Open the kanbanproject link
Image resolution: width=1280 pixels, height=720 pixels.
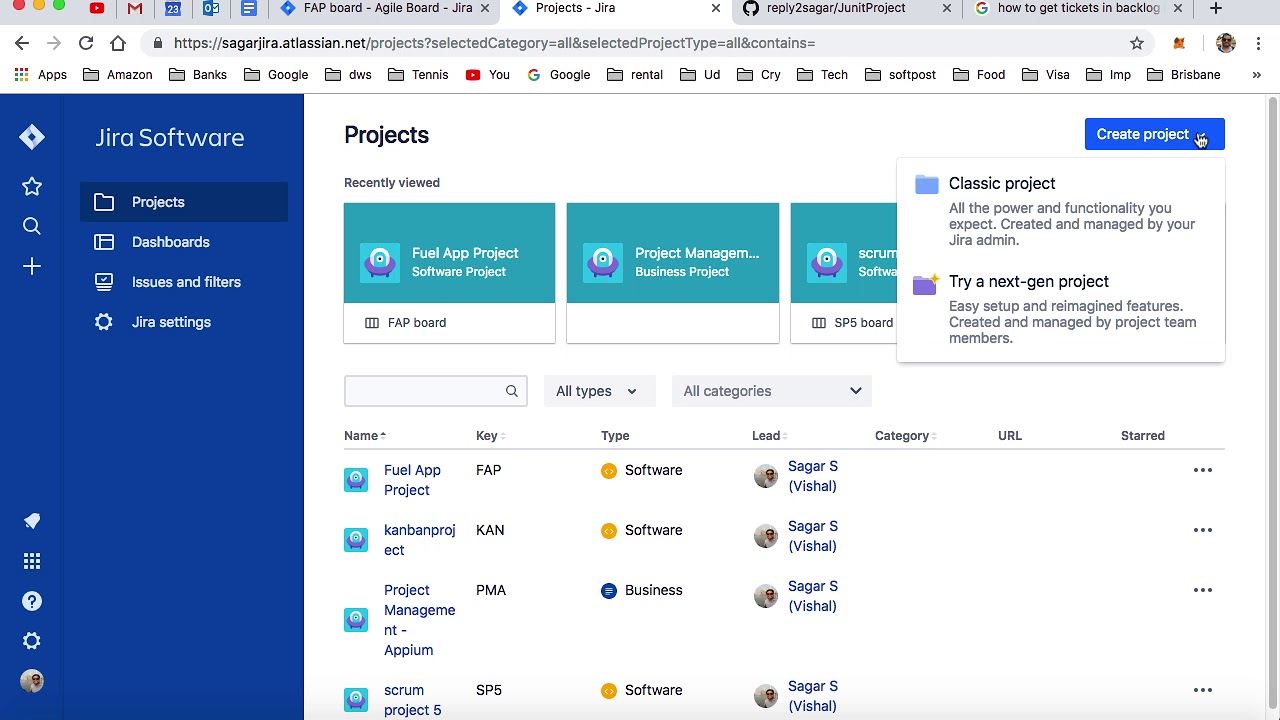click(419, 540)
